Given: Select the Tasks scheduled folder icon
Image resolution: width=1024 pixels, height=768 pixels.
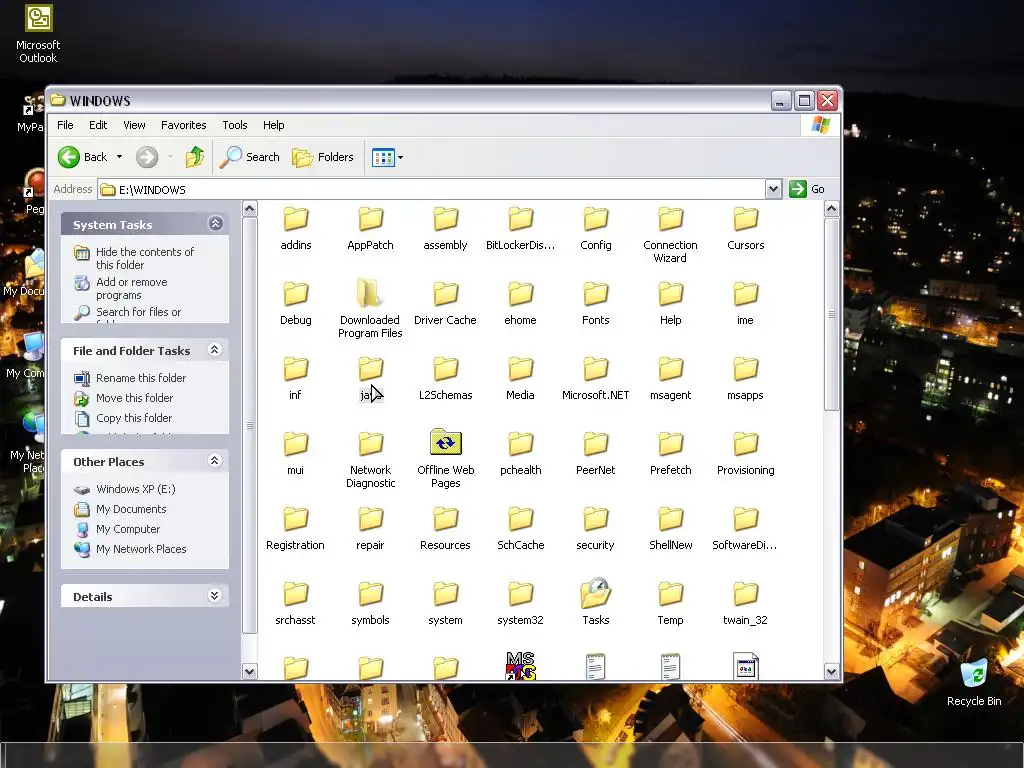Looking at the screenshot, I should tap(596, 592).
